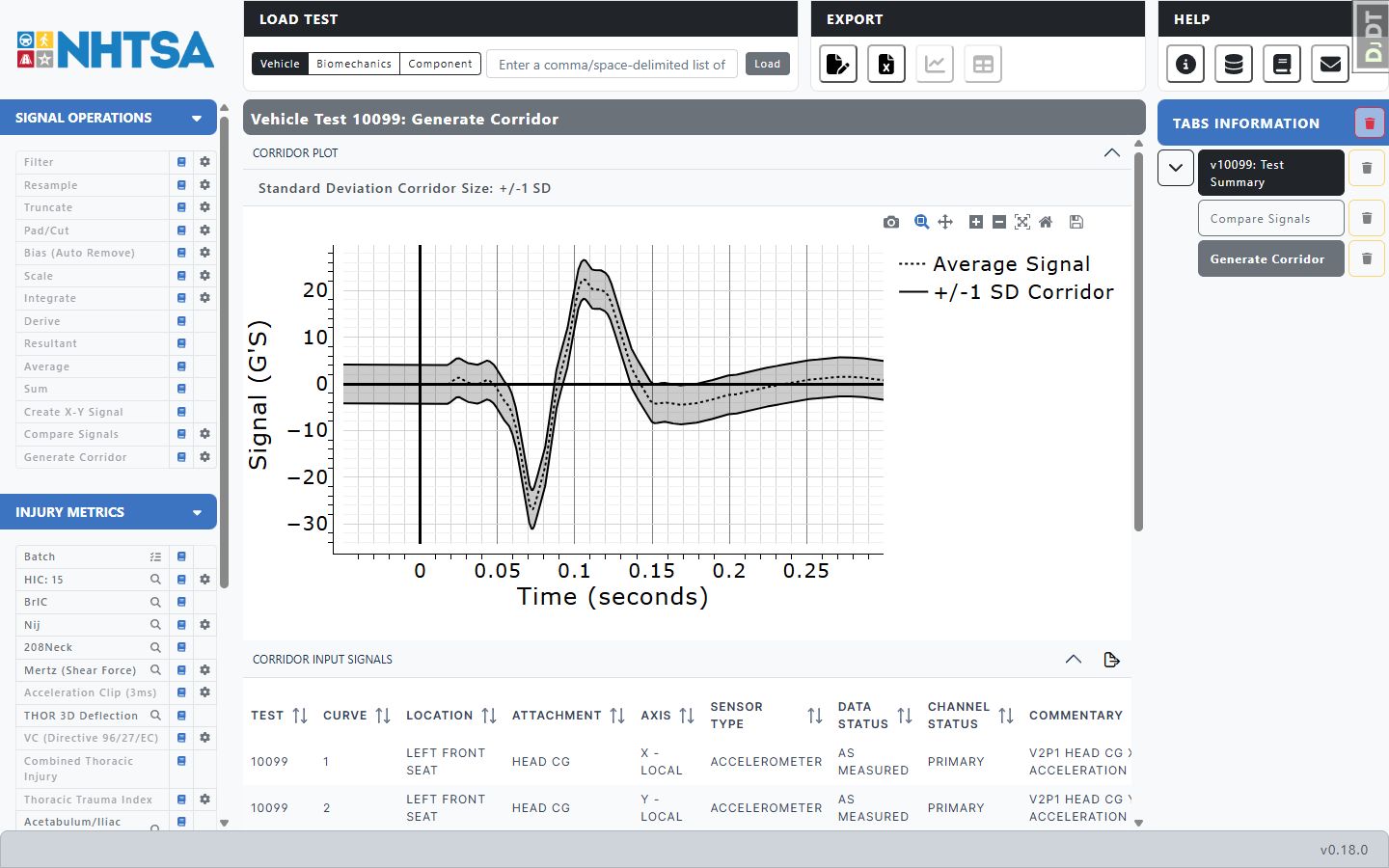
Task: Click the test number input field
Action: pyautogui.click(x=613, y=65)
